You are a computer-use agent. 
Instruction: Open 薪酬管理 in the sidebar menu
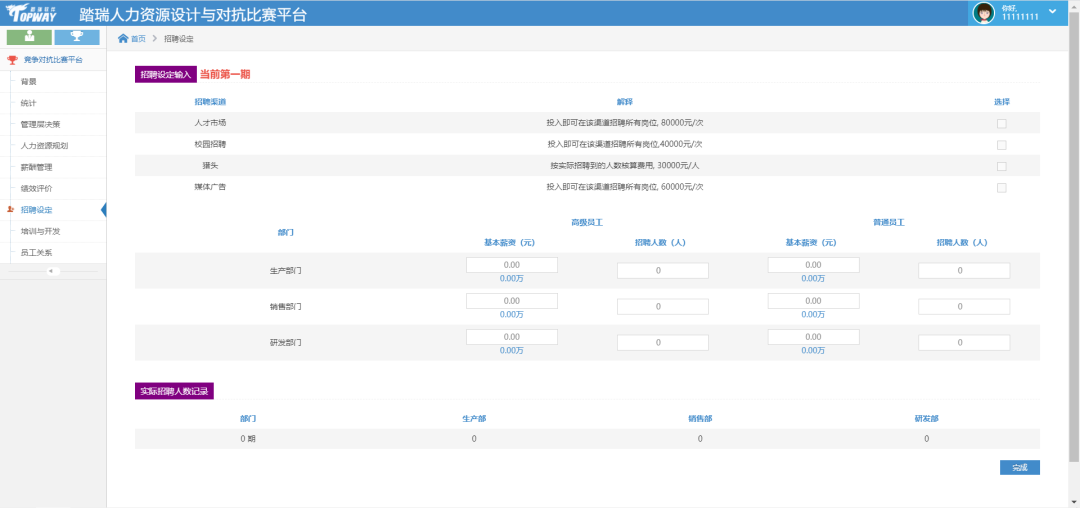pyautogui.click(x=36, y=167)
